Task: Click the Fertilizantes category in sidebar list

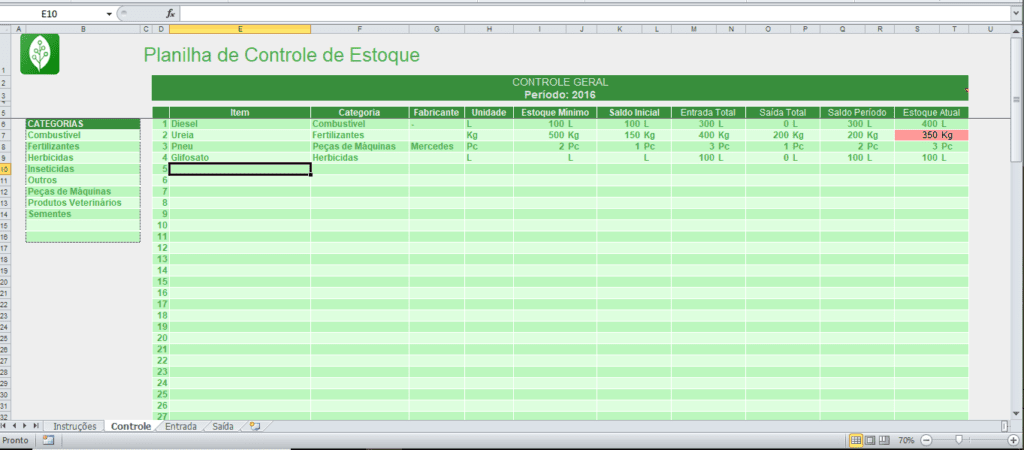Action: 83,146
